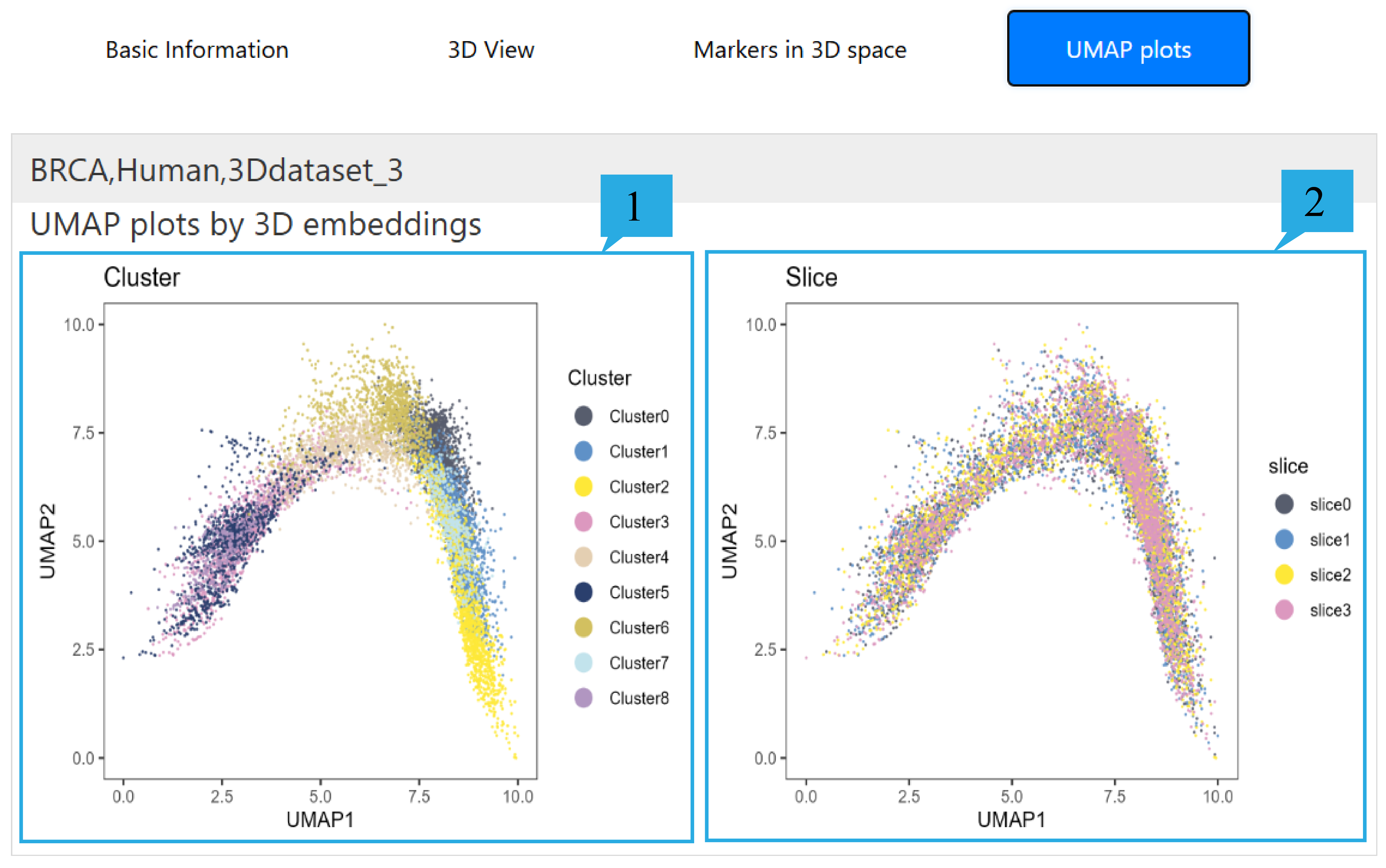The height and width of the screenshot is (868, 1386).
Task: Click the slice2 yellow legend swatch
Action: point(1284,575)
